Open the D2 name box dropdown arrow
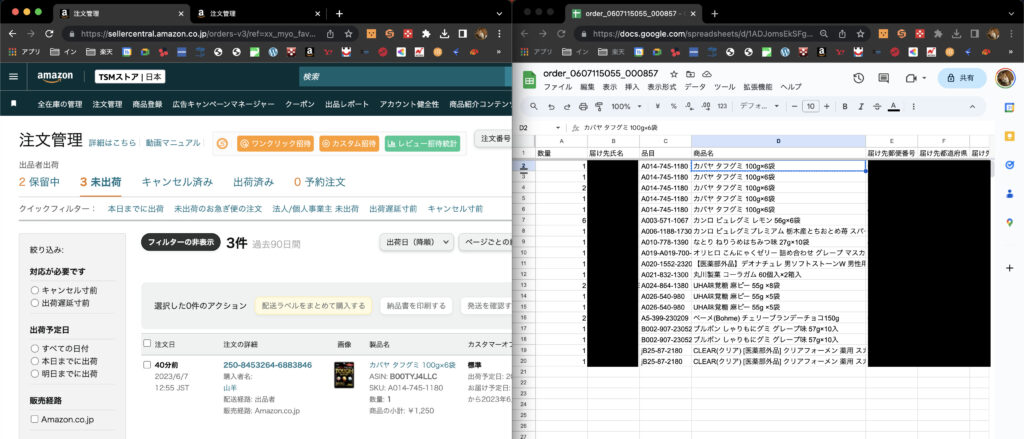This screenshot has width=1024, height=439. click(x=558, y=128)
